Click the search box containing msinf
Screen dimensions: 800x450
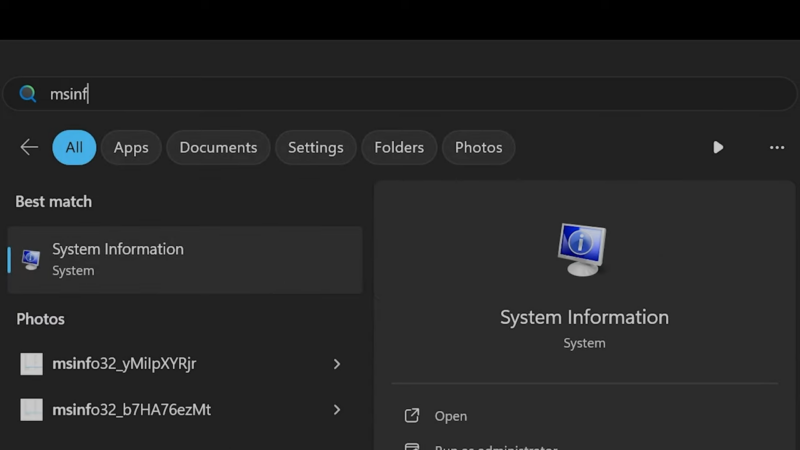pos(400,94)
